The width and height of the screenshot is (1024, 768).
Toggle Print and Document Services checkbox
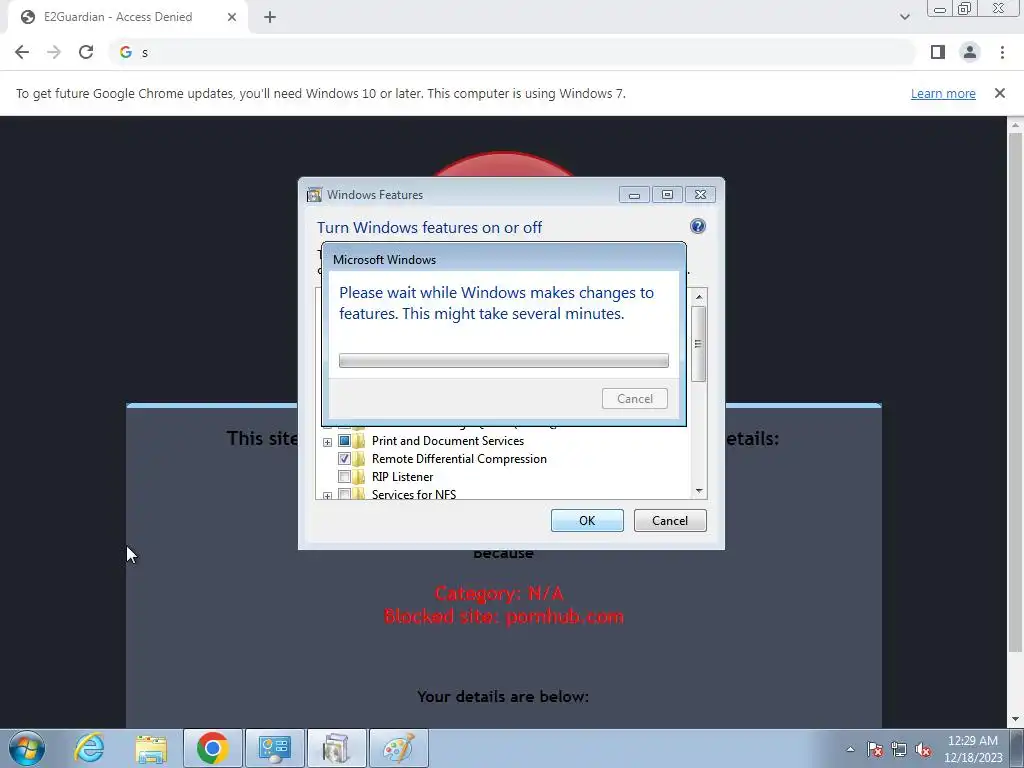[x=344, y=441]
